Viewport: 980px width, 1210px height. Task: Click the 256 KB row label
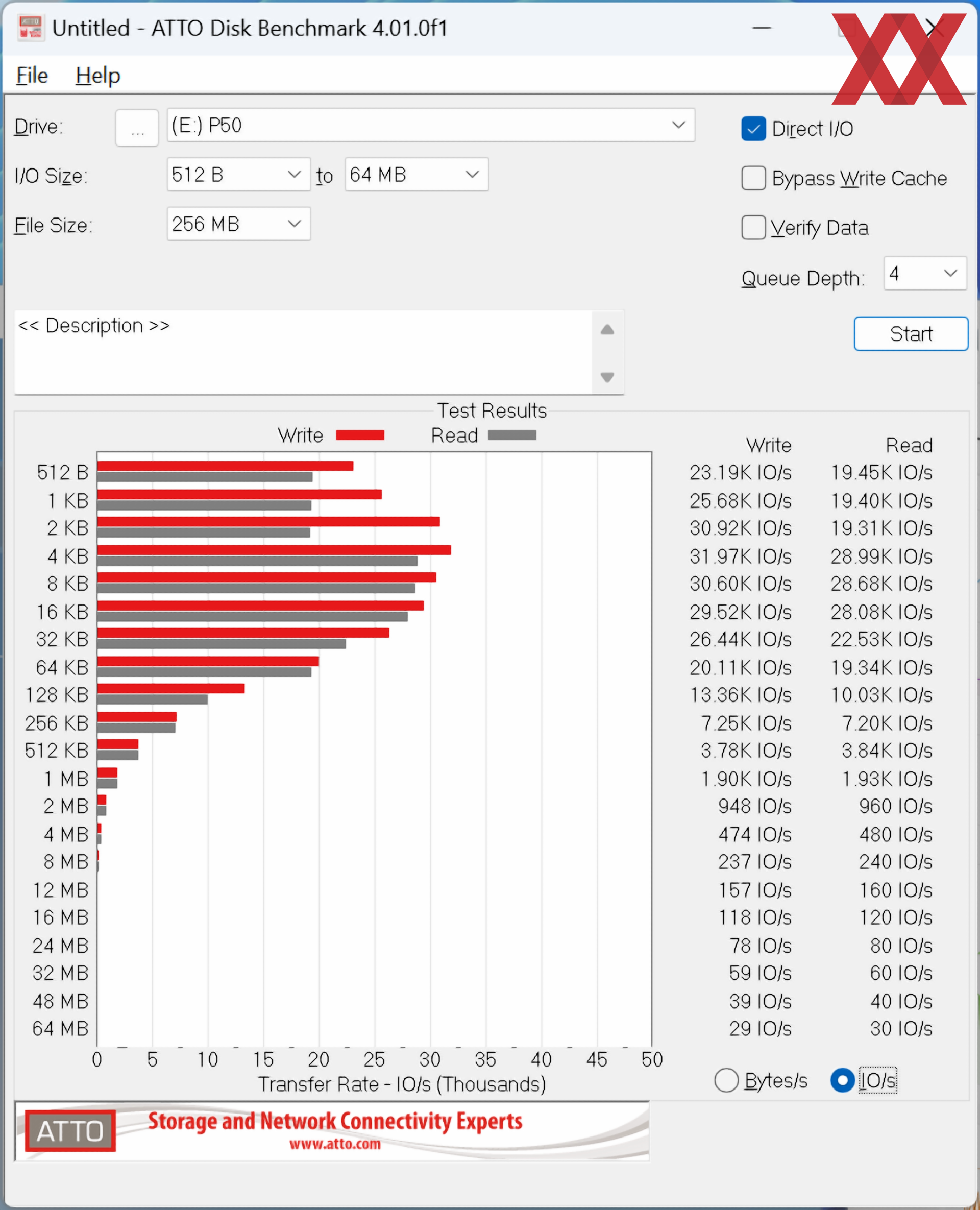click(x=57, y=723)
